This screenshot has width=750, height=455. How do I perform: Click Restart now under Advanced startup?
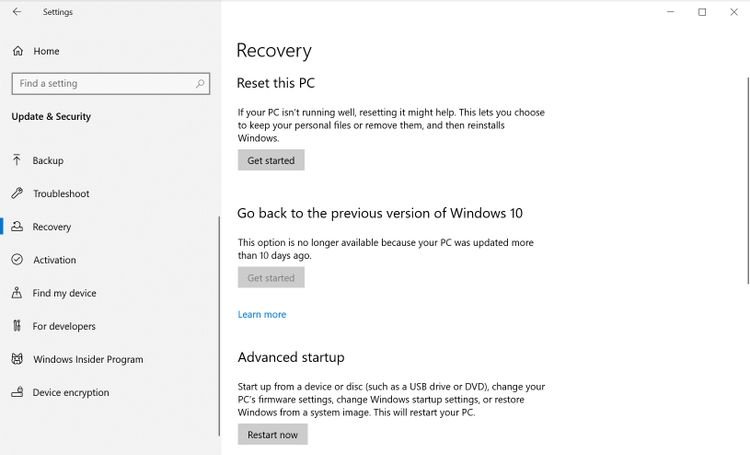pyautogui.click(x=273, y=434)
